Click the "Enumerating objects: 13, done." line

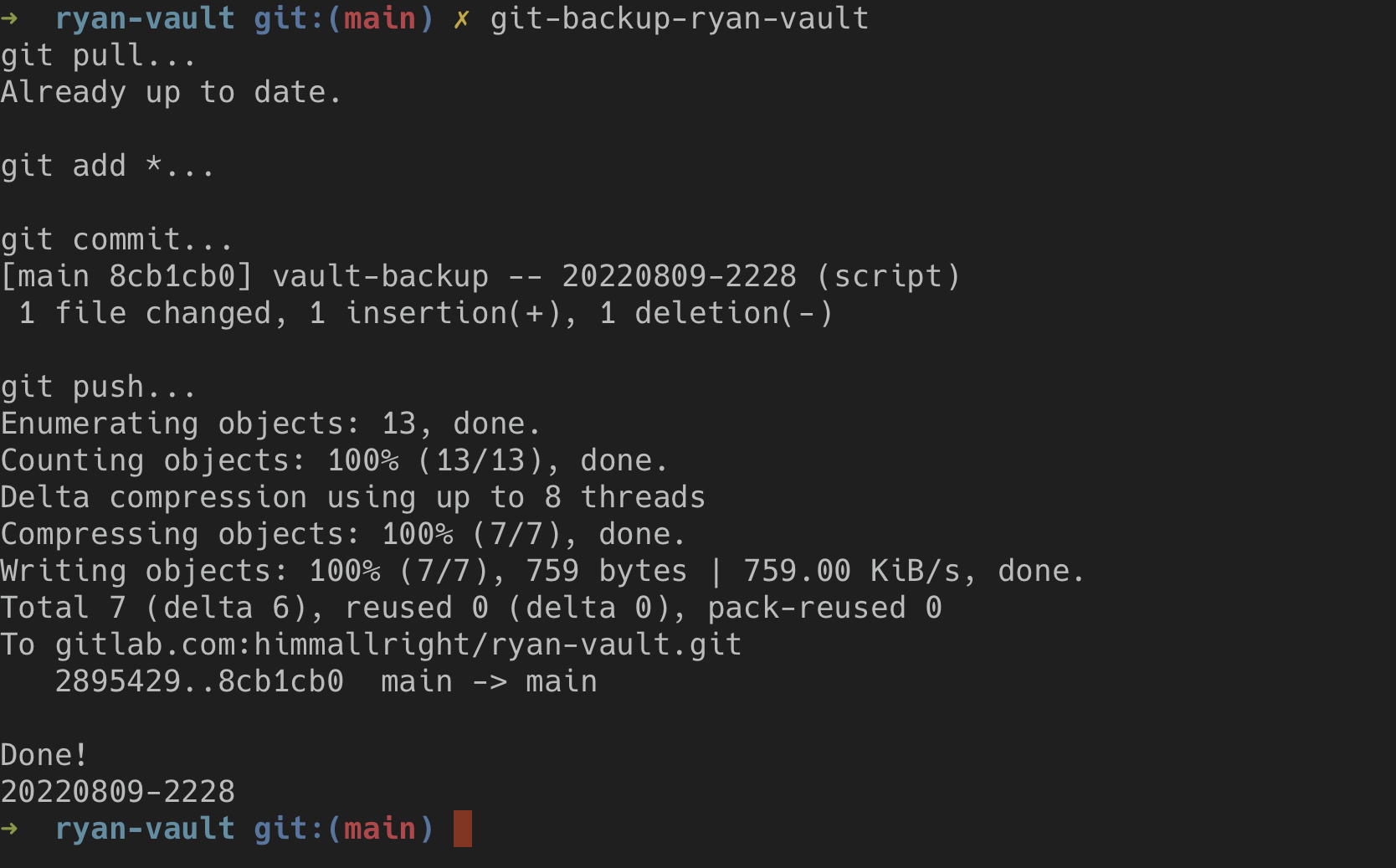click(270, 424)
